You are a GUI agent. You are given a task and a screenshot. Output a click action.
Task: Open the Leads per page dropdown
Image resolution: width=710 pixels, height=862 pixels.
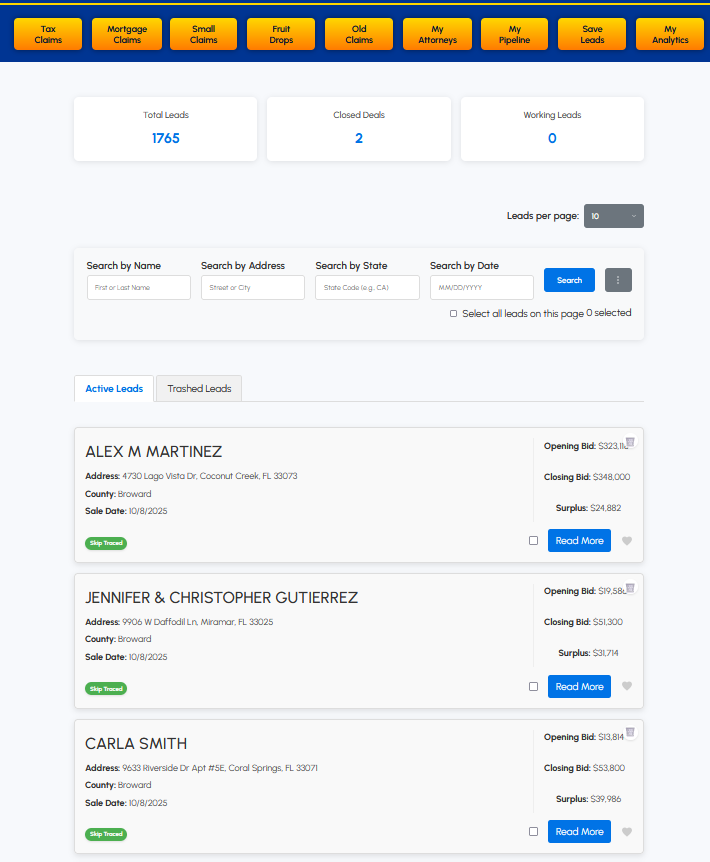(613, 216)
